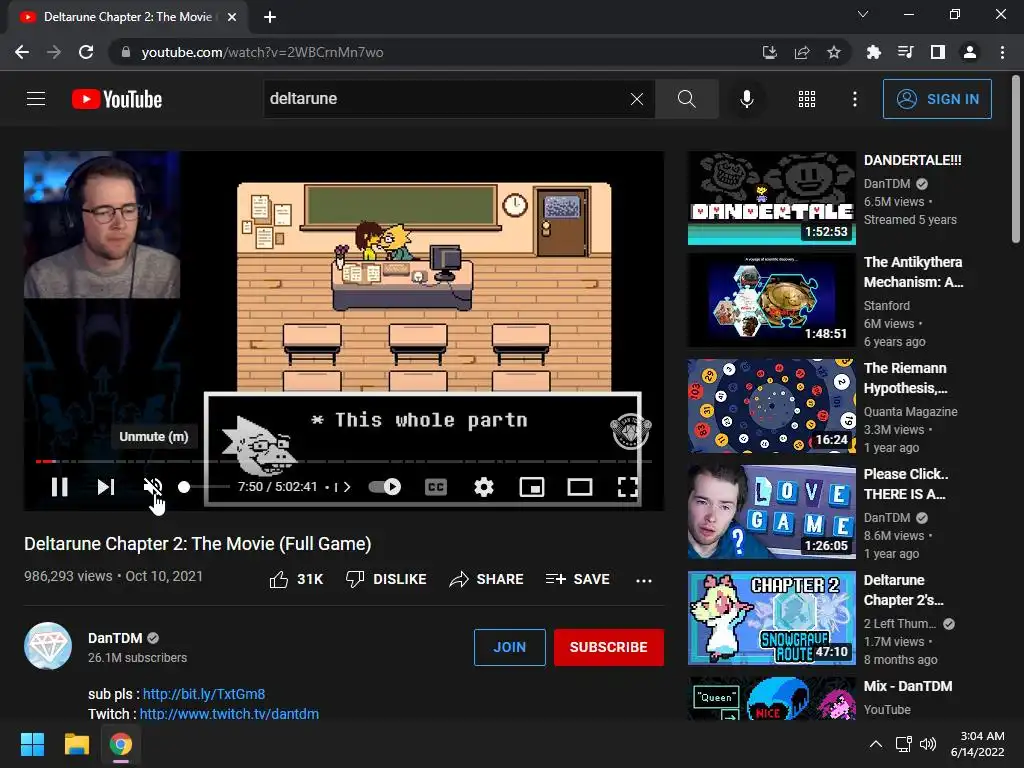Search with your voice microphone
1024x768 pixels.
tap(746, 99)
